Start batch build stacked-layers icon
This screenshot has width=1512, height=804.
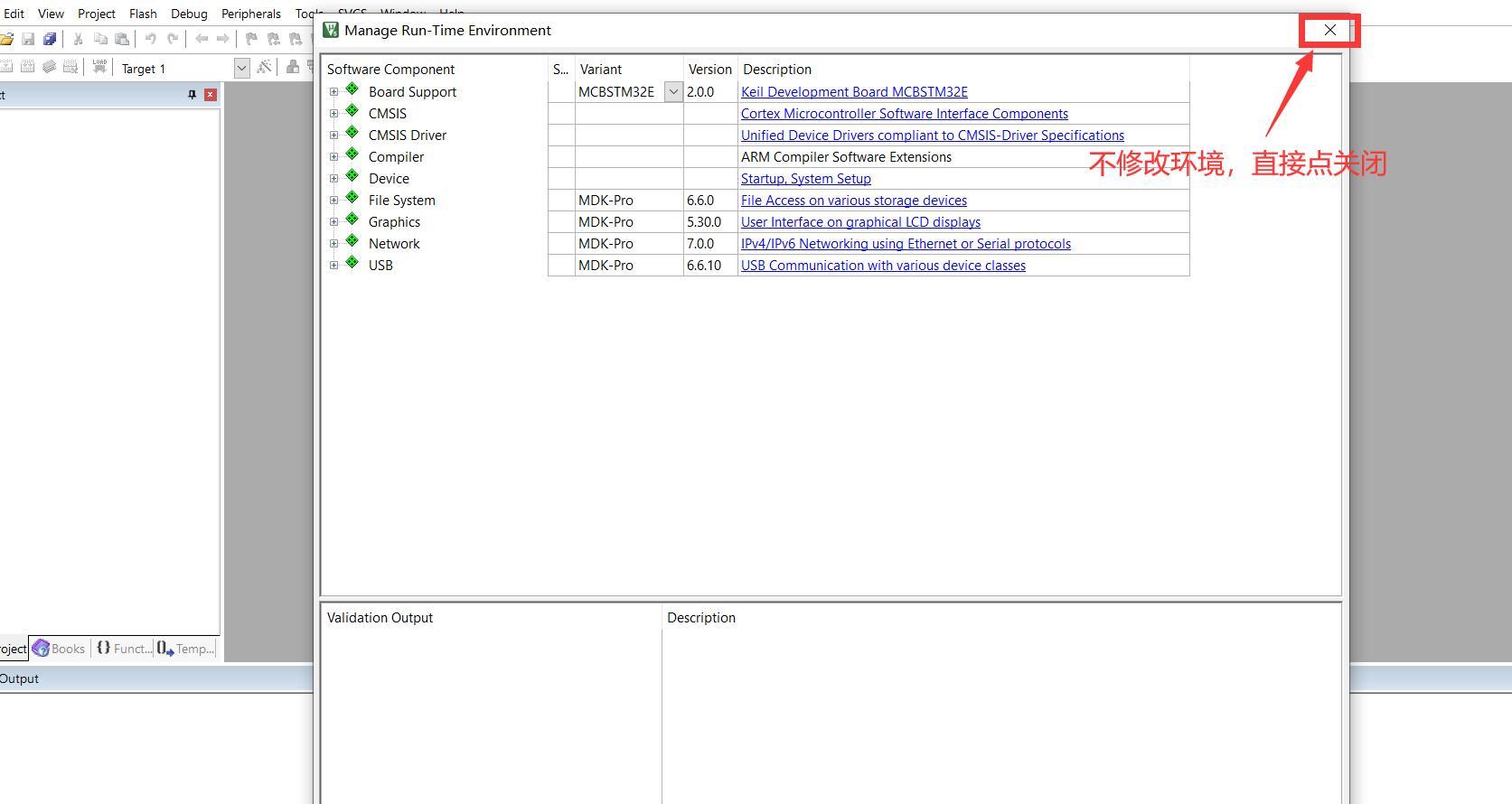(x=49, y=67)
